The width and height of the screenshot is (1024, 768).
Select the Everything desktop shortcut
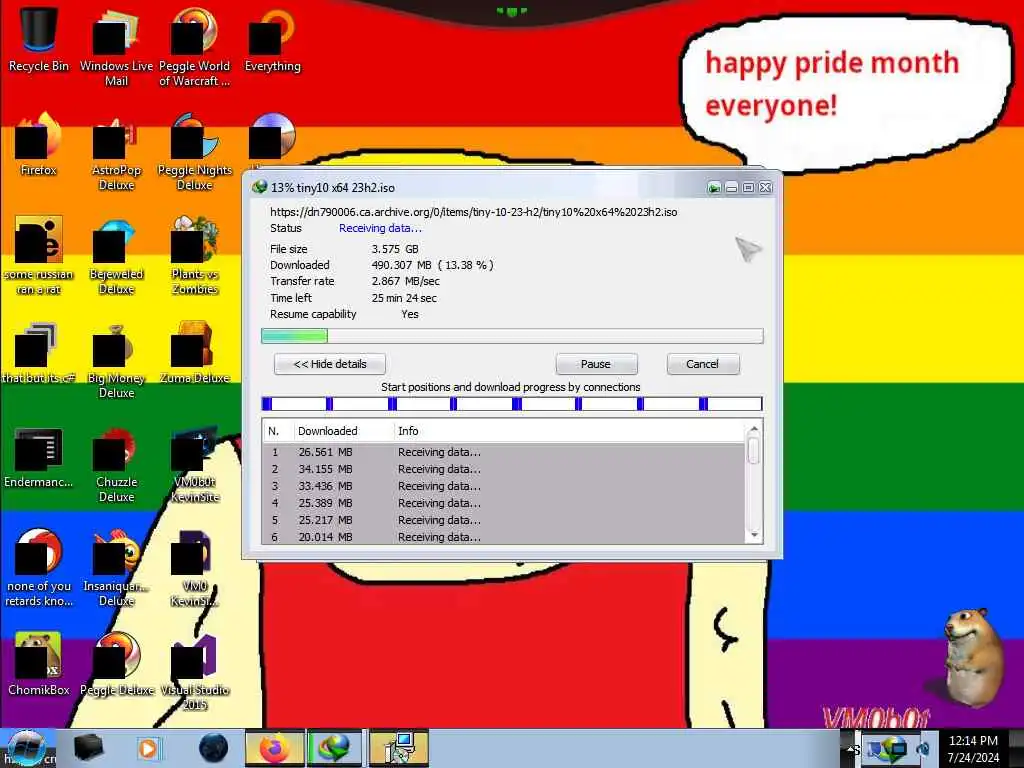click(272, 40)
